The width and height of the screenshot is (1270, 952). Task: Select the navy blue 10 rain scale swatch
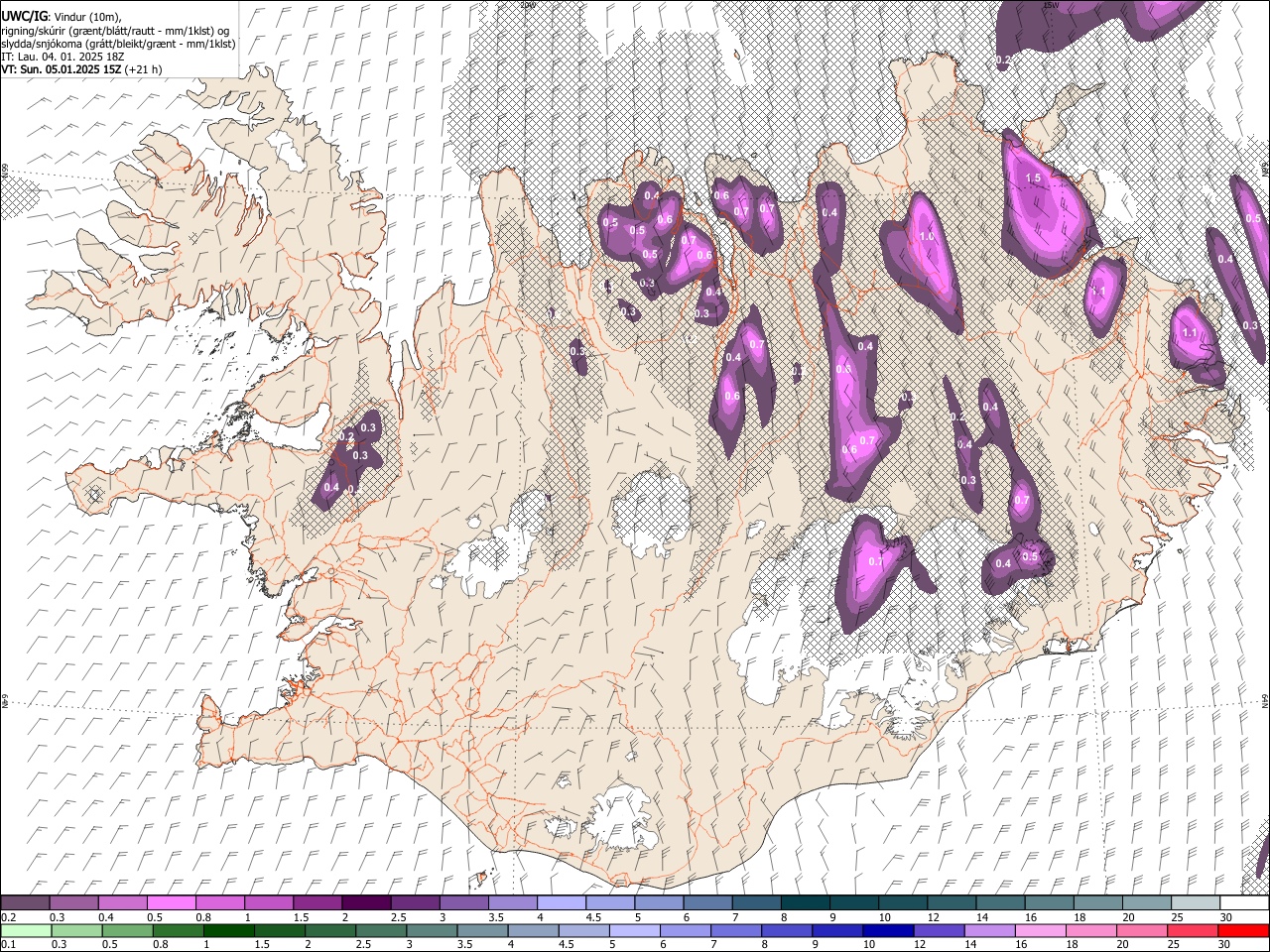pyautogui.click(x=888, y=930)
